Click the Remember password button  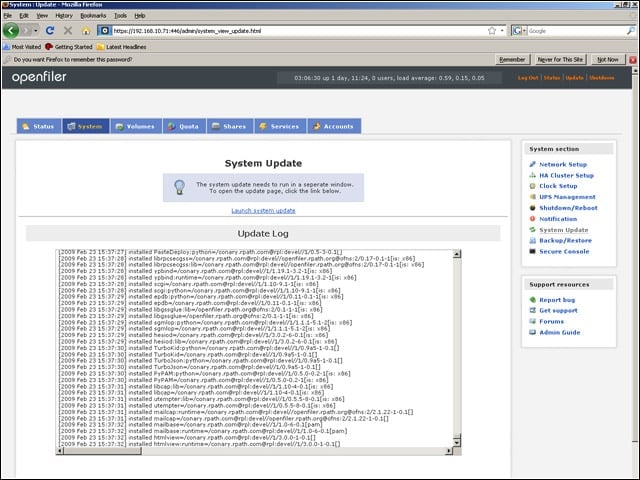[x=512, y=60]
